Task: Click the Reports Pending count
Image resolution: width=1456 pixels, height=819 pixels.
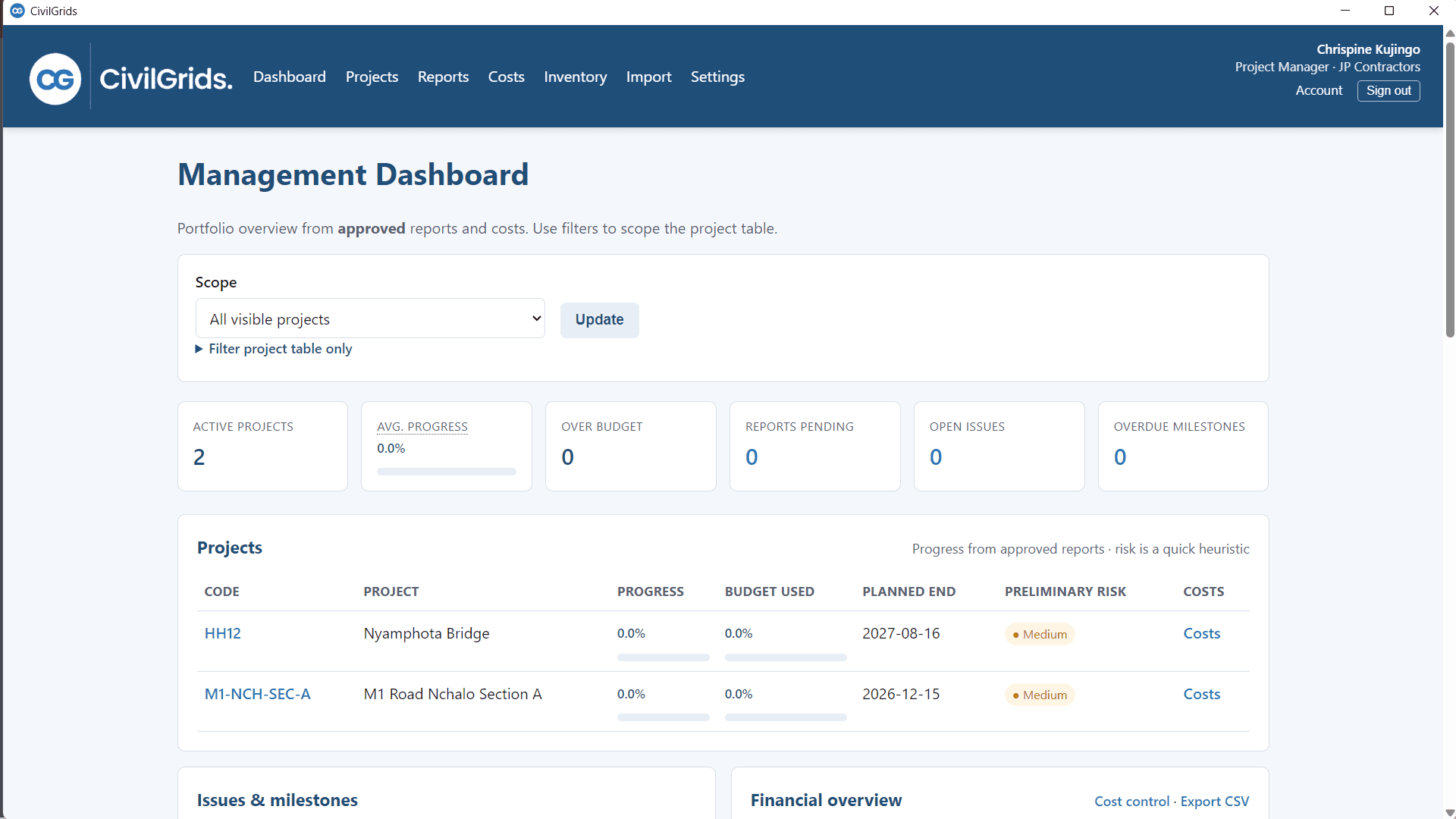Action: pos(752,457)
